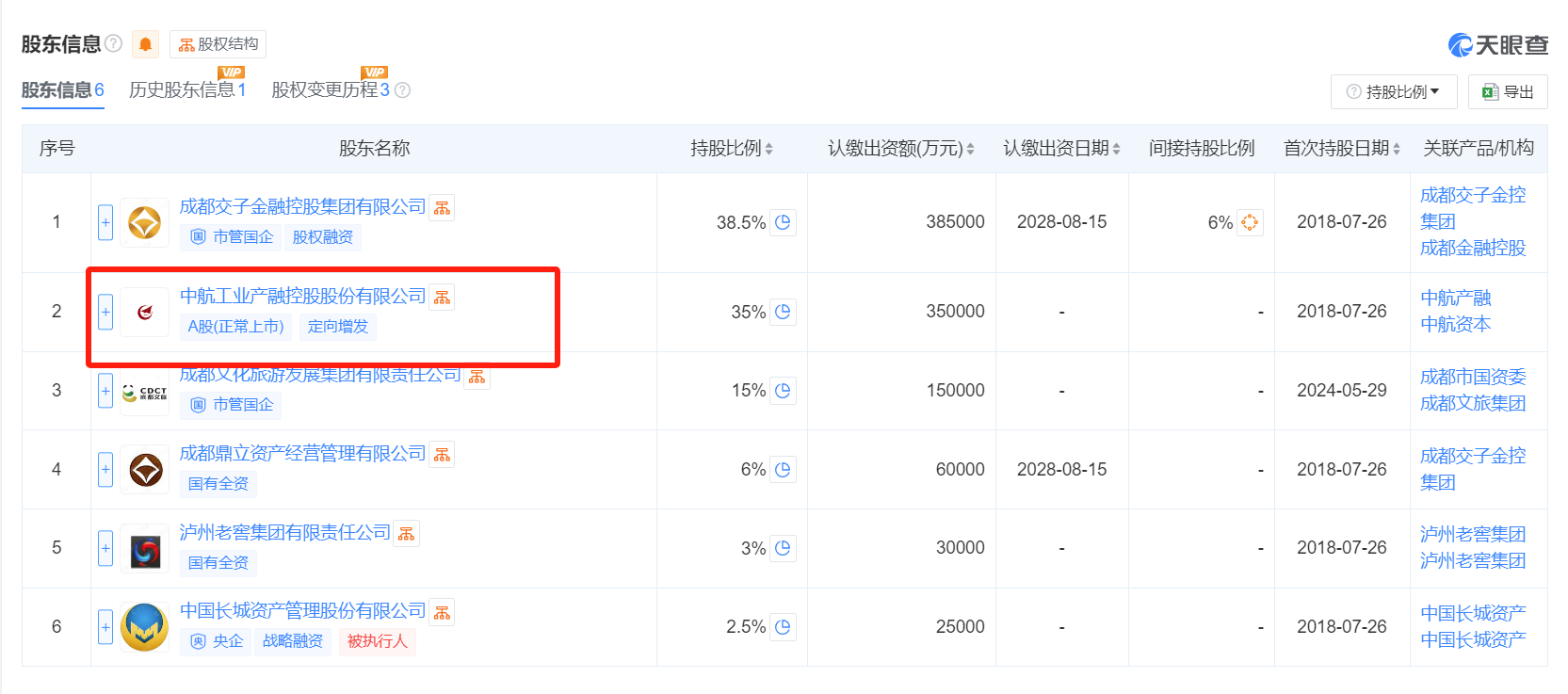Switch to 历史股东信息 1 tab
1568x694 pixels.
(x=187, y=90)
